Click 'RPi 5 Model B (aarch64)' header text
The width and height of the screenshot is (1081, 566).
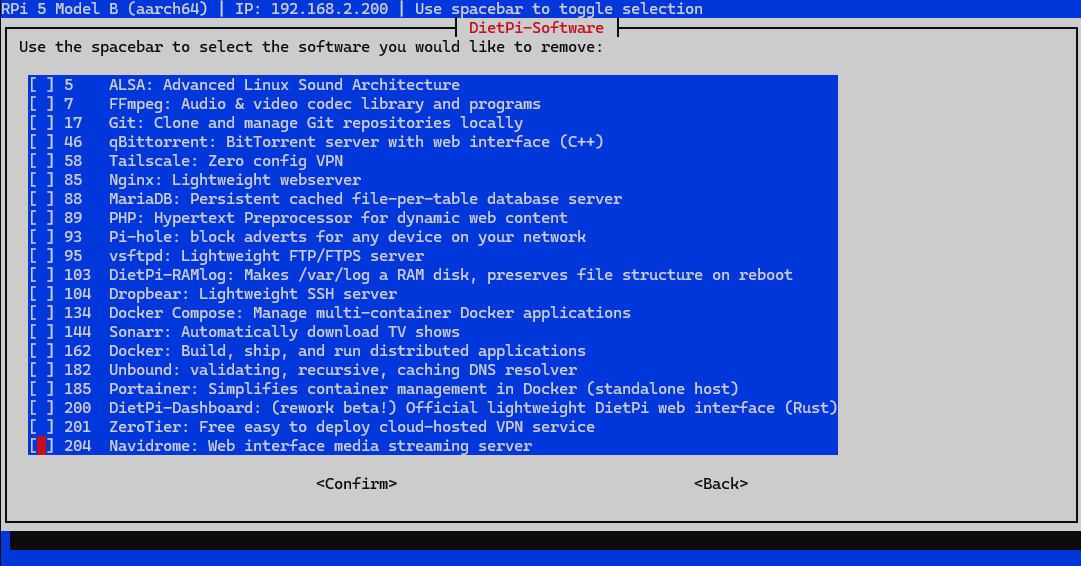[104, 9]
